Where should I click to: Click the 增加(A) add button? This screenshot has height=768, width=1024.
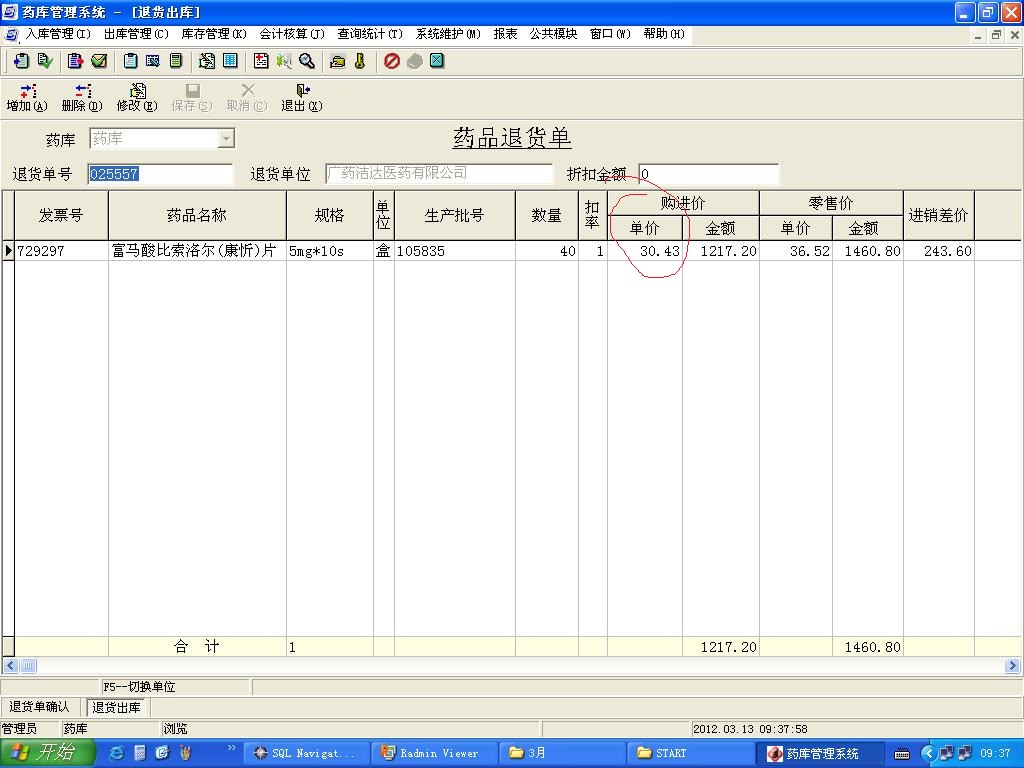(27, 98)
